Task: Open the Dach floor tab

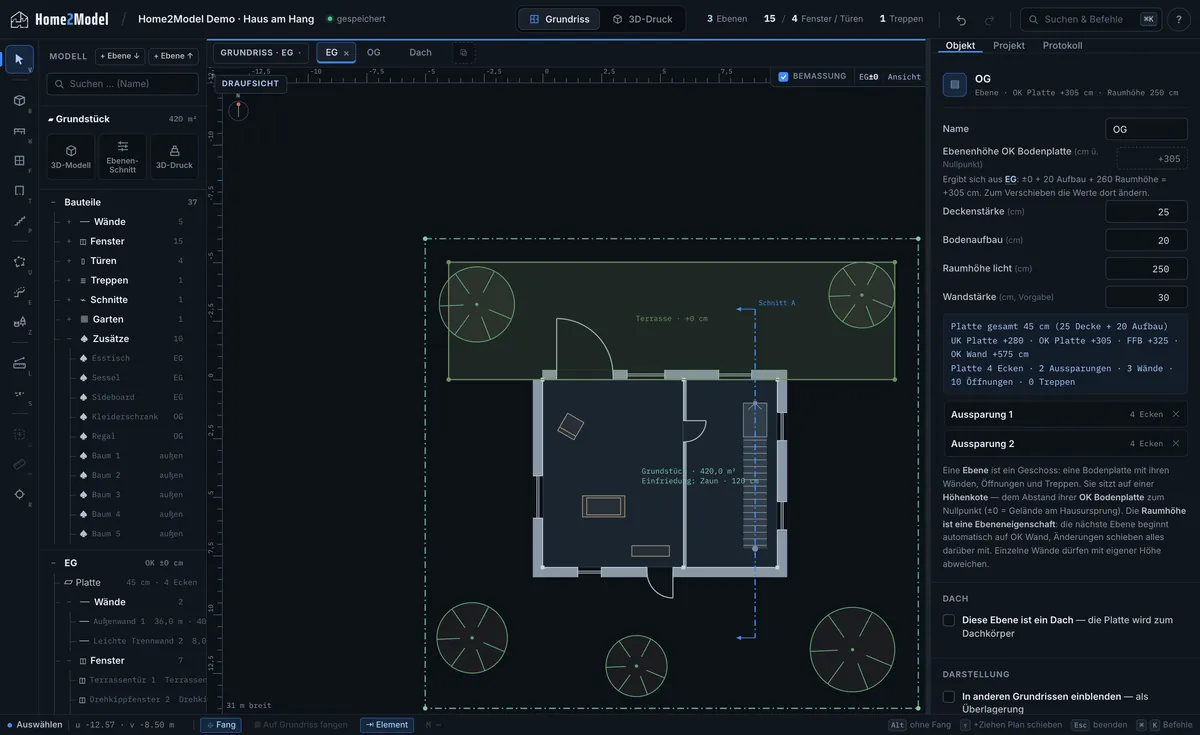Action: (x=421, y=52)
